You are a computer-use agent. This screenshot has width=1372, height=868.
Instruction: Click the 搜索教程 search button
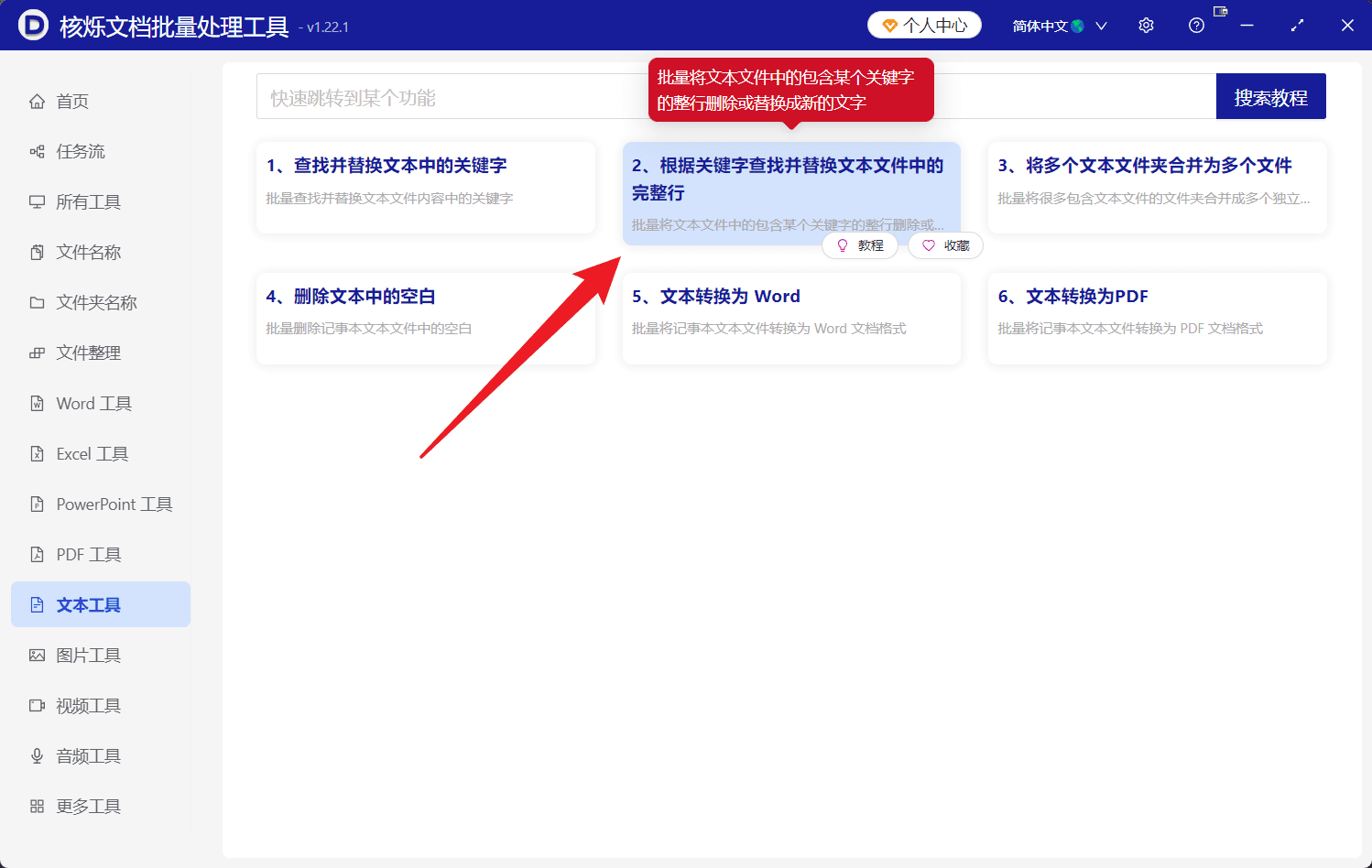point(1270,95)
